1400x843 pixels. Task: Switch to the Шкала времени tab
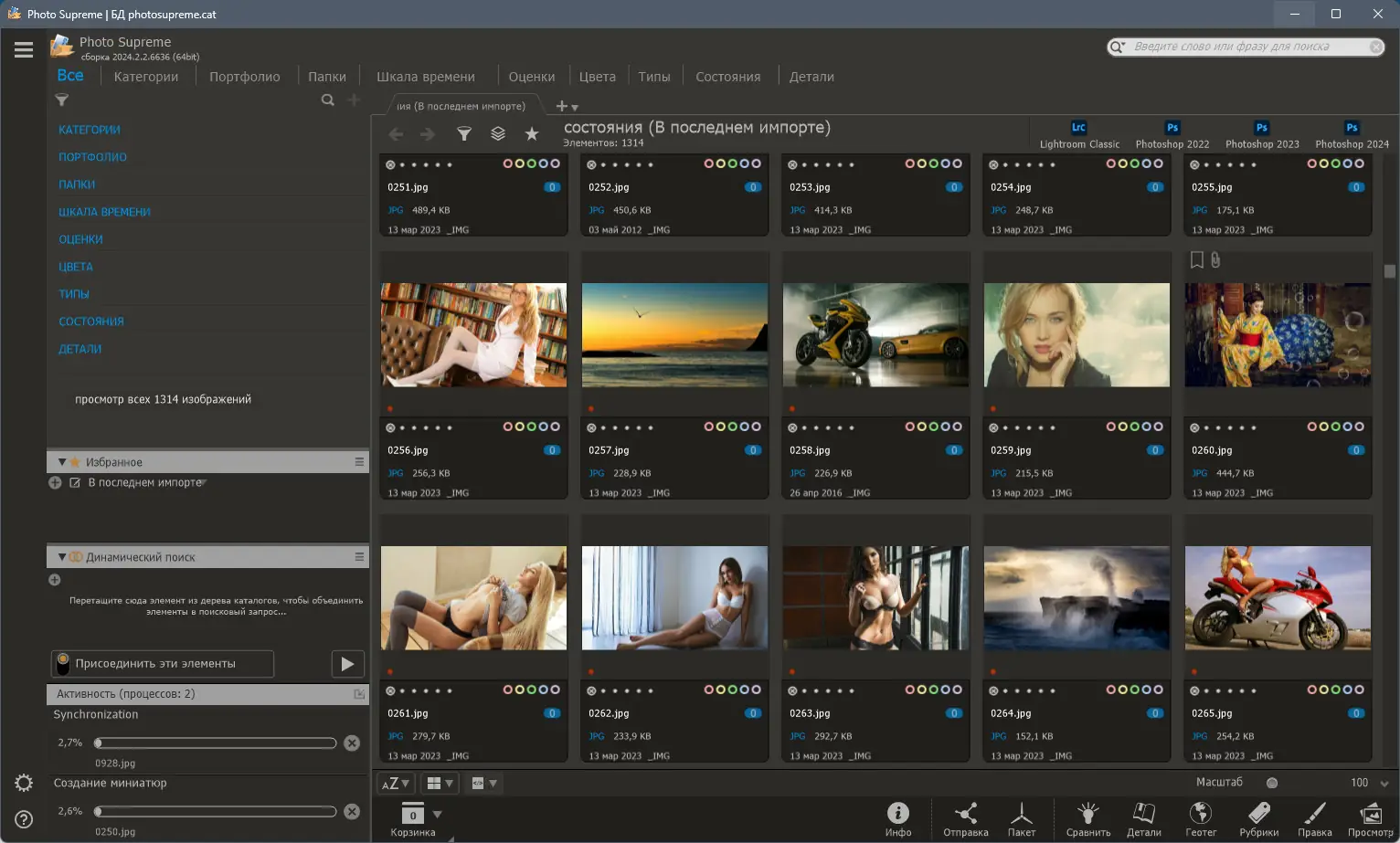point(426,77)
